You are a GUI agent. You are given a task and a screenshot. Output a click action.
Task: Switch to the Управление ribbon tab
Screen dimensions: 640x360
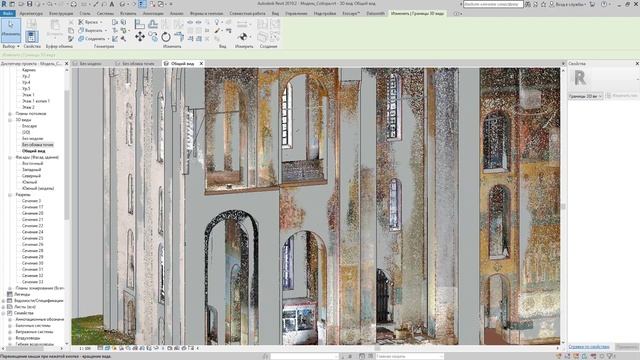(296, 13)
